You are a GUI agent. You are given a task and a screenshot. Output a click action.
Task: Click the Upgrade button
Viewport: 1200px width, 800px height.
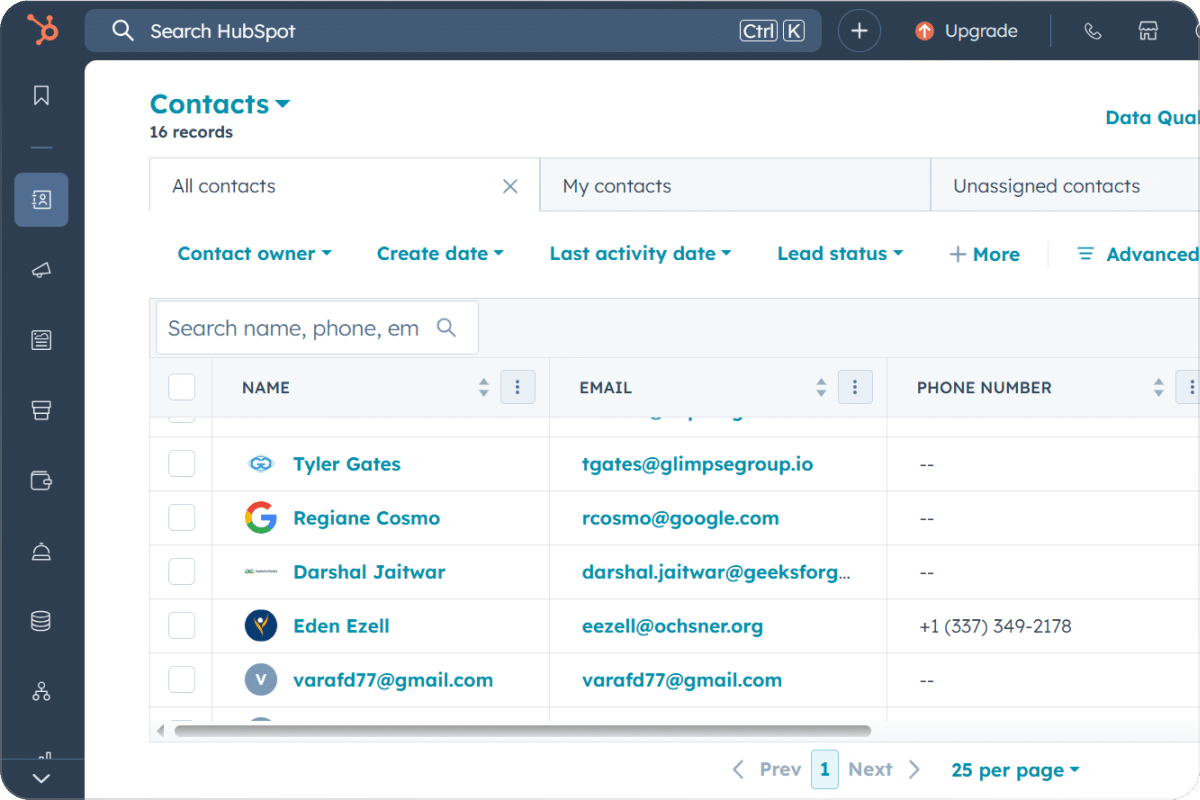pos(967,31)
